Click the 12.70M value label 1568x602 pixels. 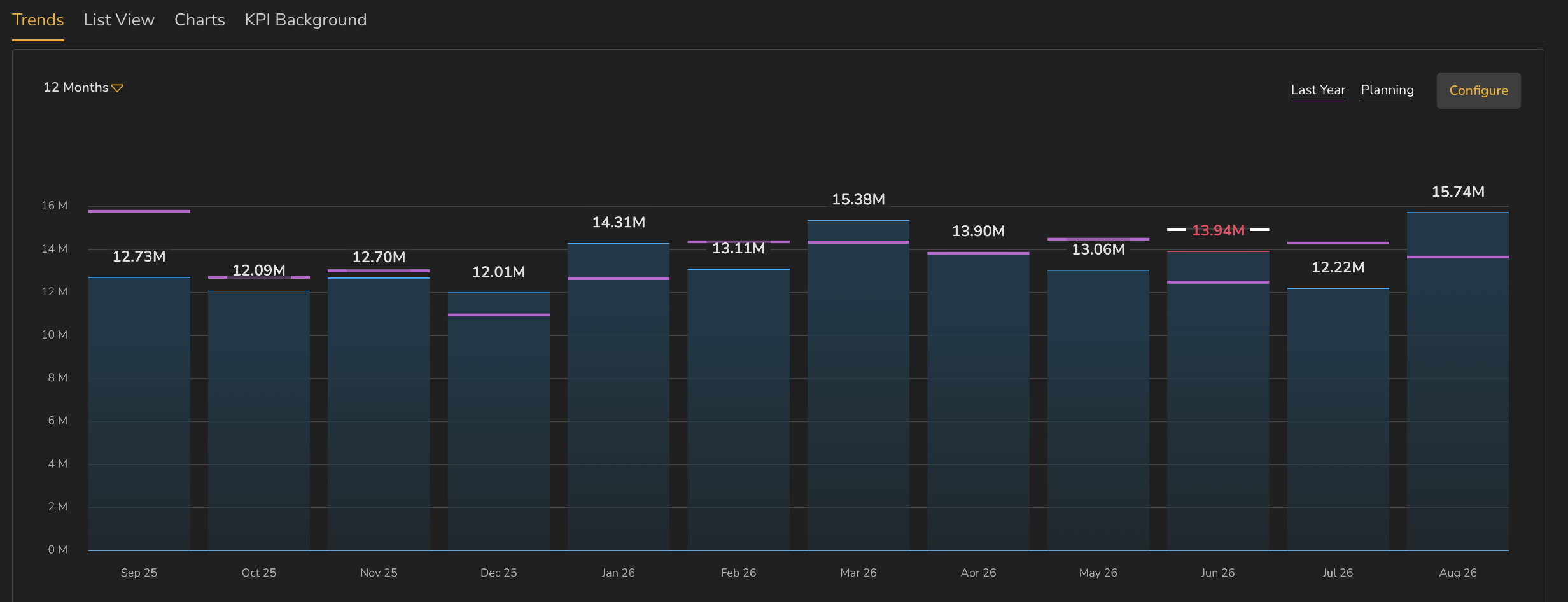coord(379,257)
